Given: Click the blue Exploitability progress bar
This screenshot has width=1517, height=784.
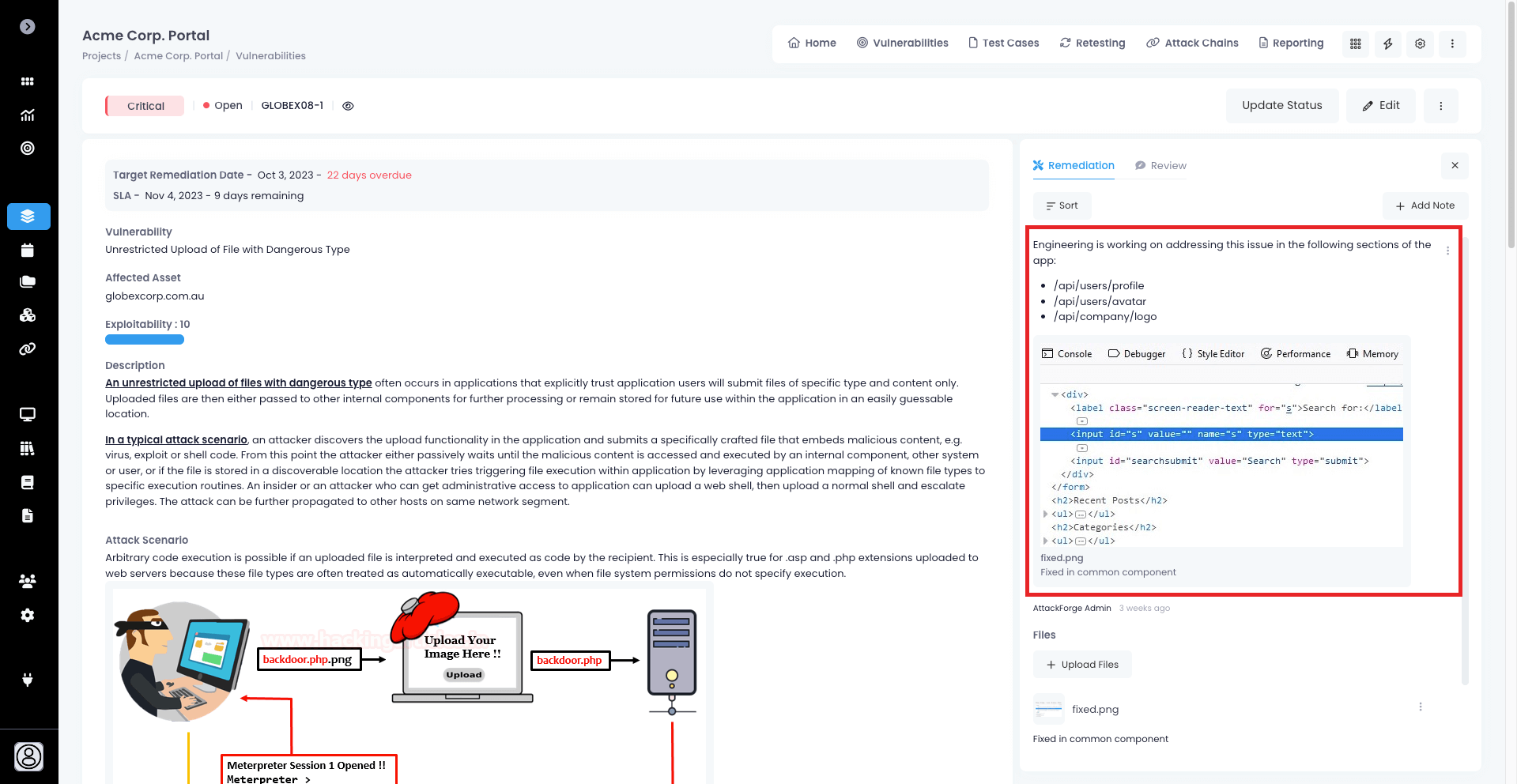Looking at the screenshot, I should (x=145, y=340).
